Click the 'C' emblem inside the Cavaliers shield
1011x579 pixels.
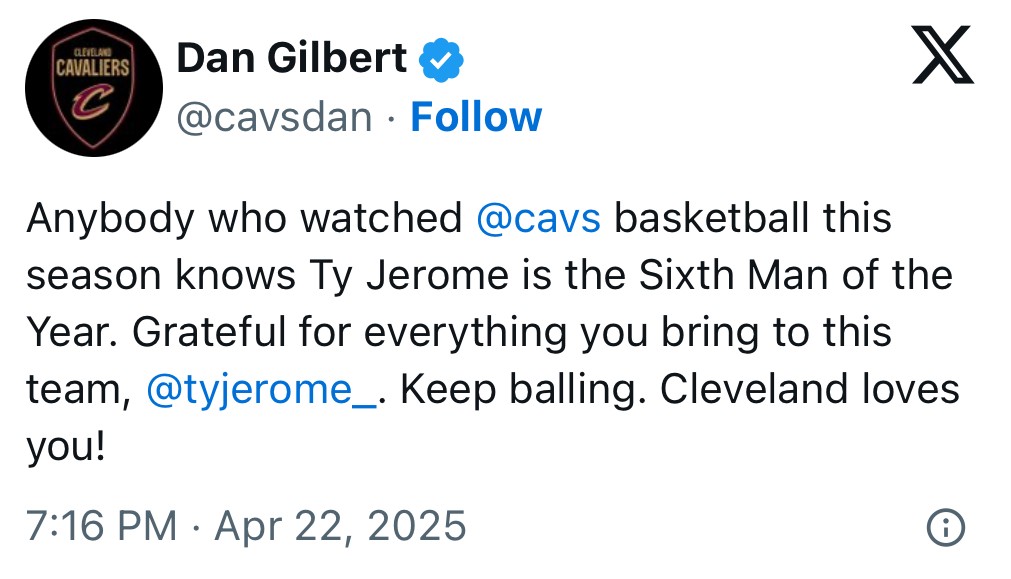(x=93, y=104)
